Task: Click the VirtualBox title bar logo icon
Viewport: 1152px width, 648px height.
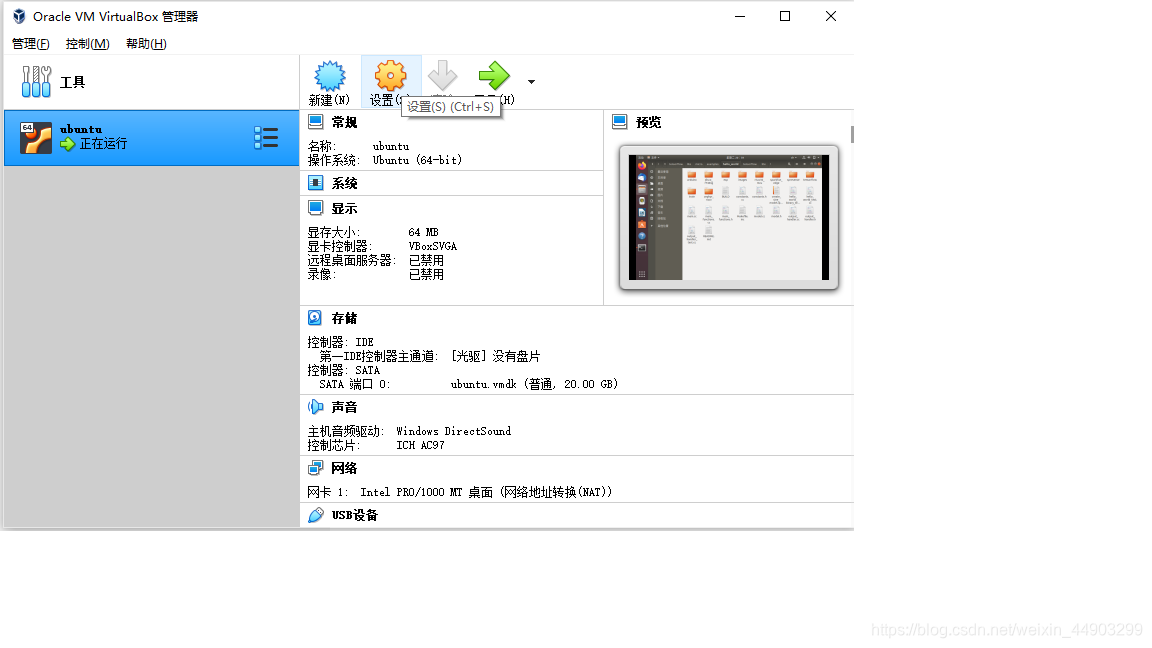Action: pos(19,16)
